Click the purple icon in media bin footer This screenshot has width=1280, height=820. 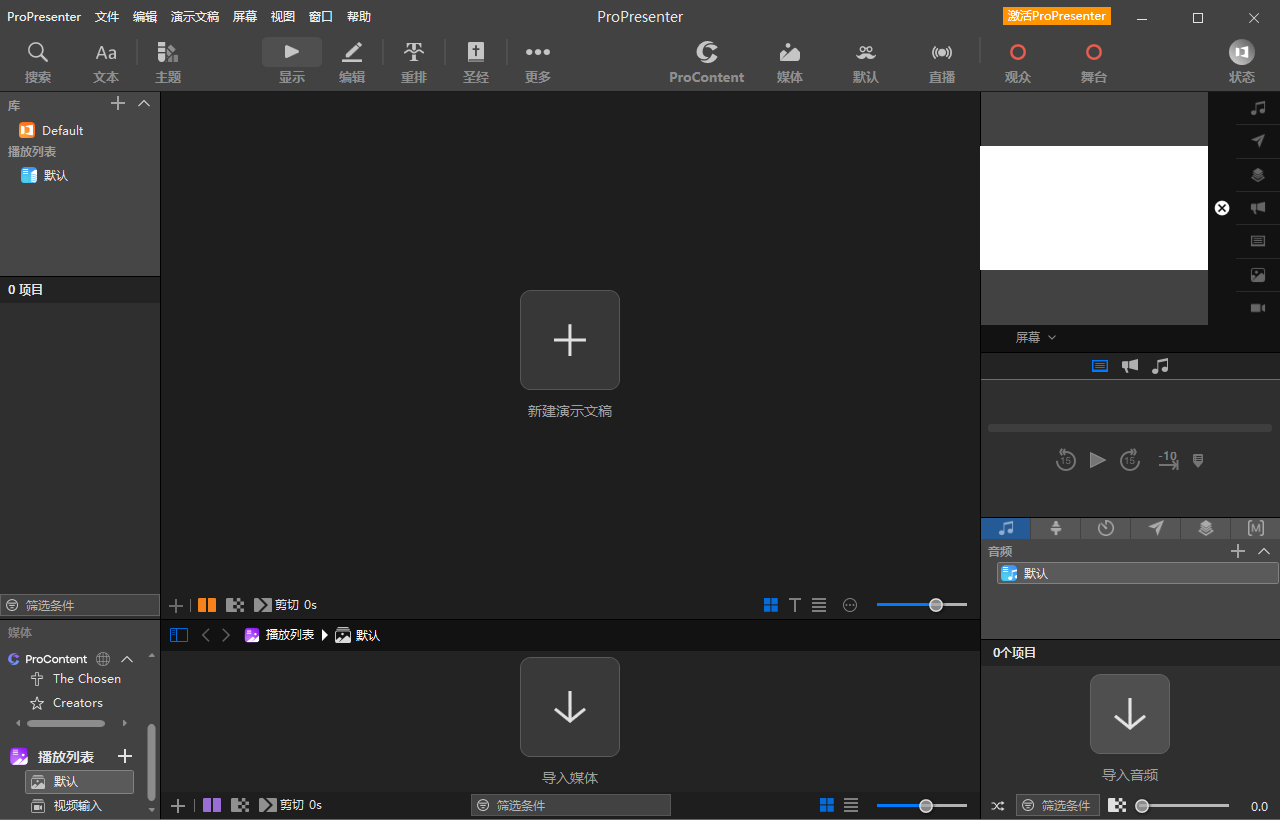212,805
